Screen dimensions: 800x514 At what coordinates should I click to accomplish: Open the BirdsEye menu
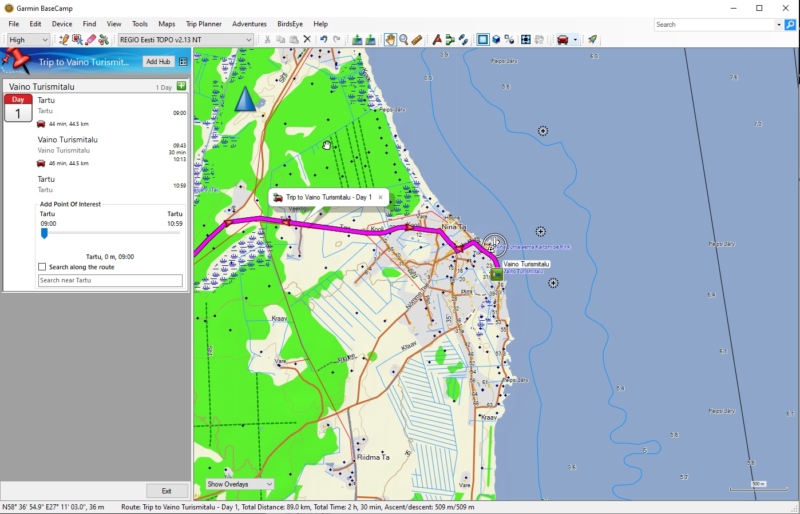pos(290,24)
